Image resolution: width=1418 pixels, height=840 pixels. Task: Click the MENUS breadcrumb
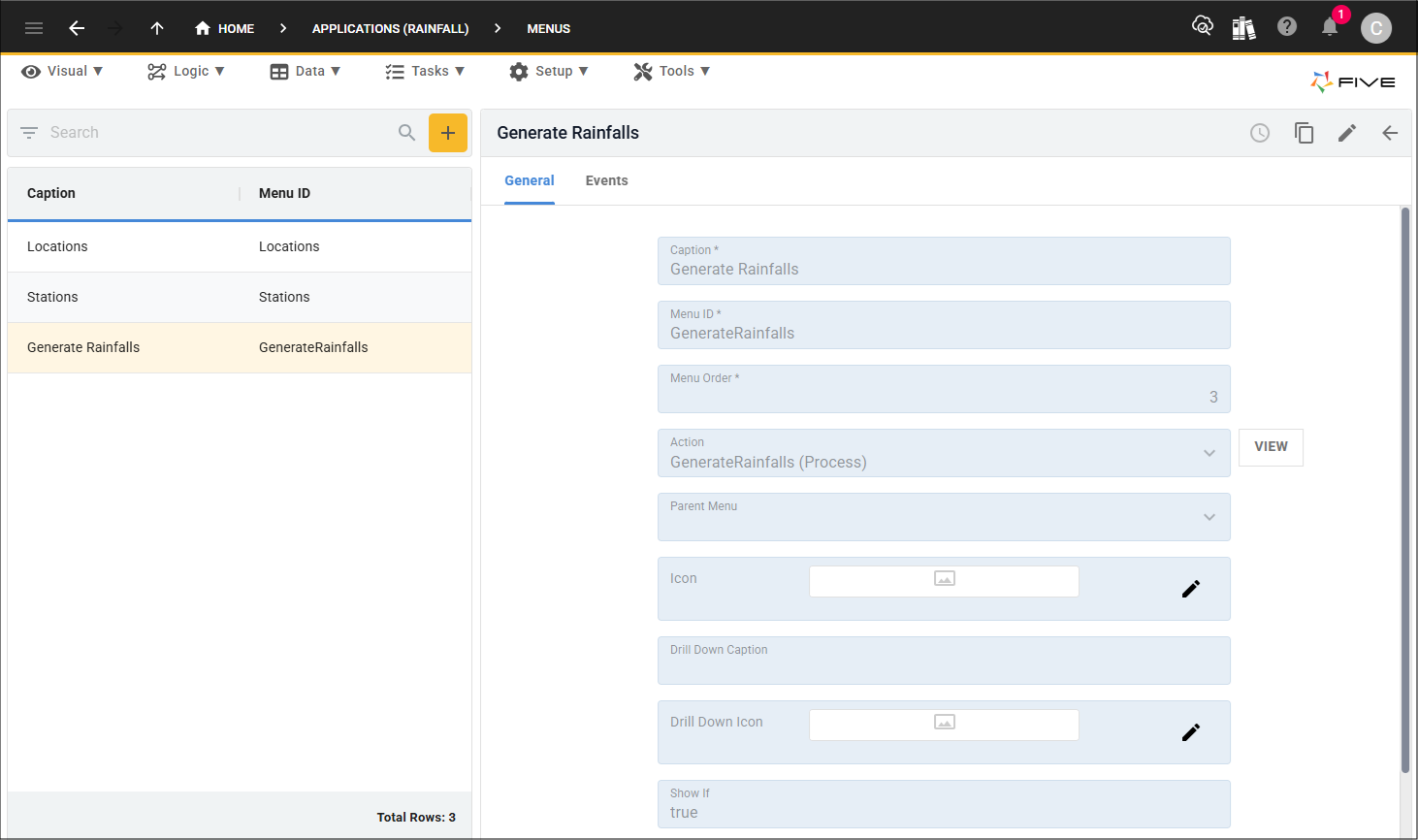coord(548,28)
